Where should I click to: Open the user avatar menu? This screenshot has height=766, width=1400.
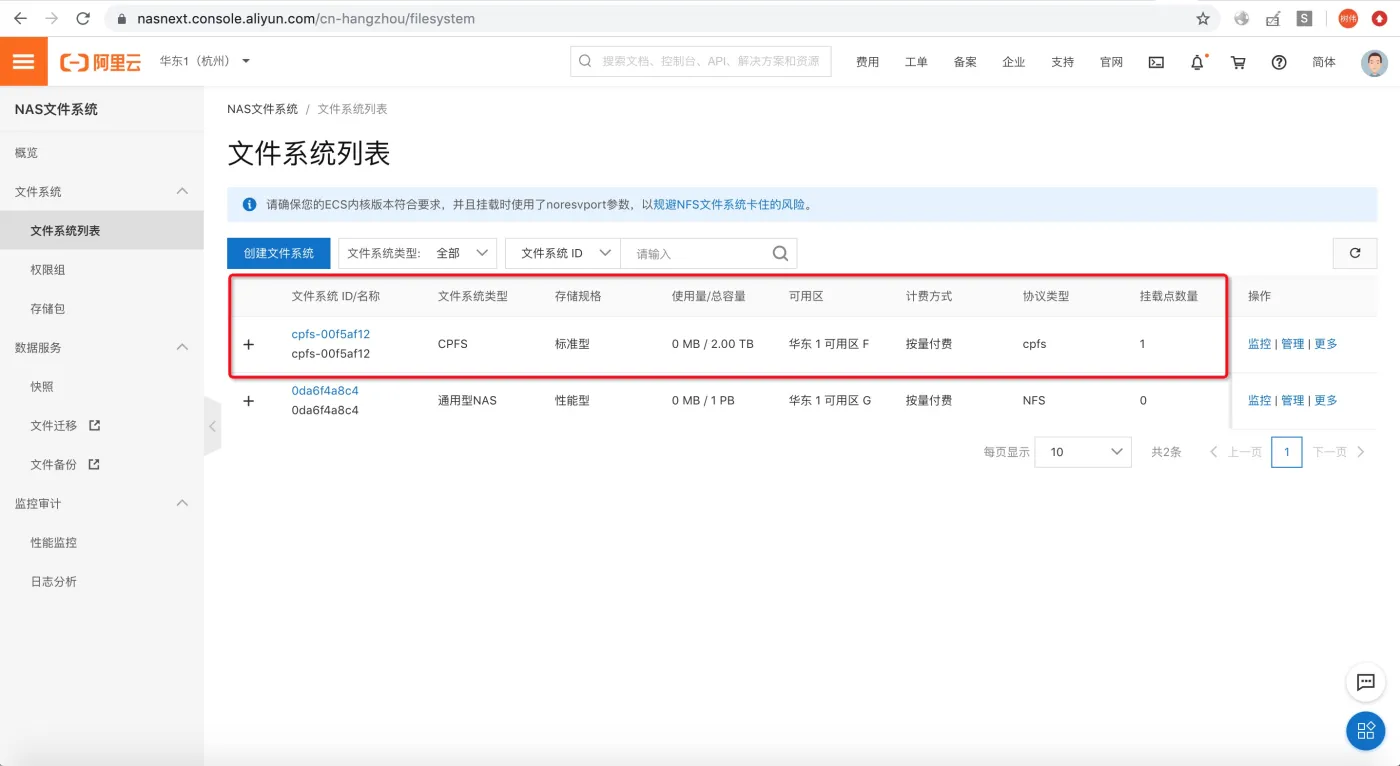click(x=1375, y=62)
